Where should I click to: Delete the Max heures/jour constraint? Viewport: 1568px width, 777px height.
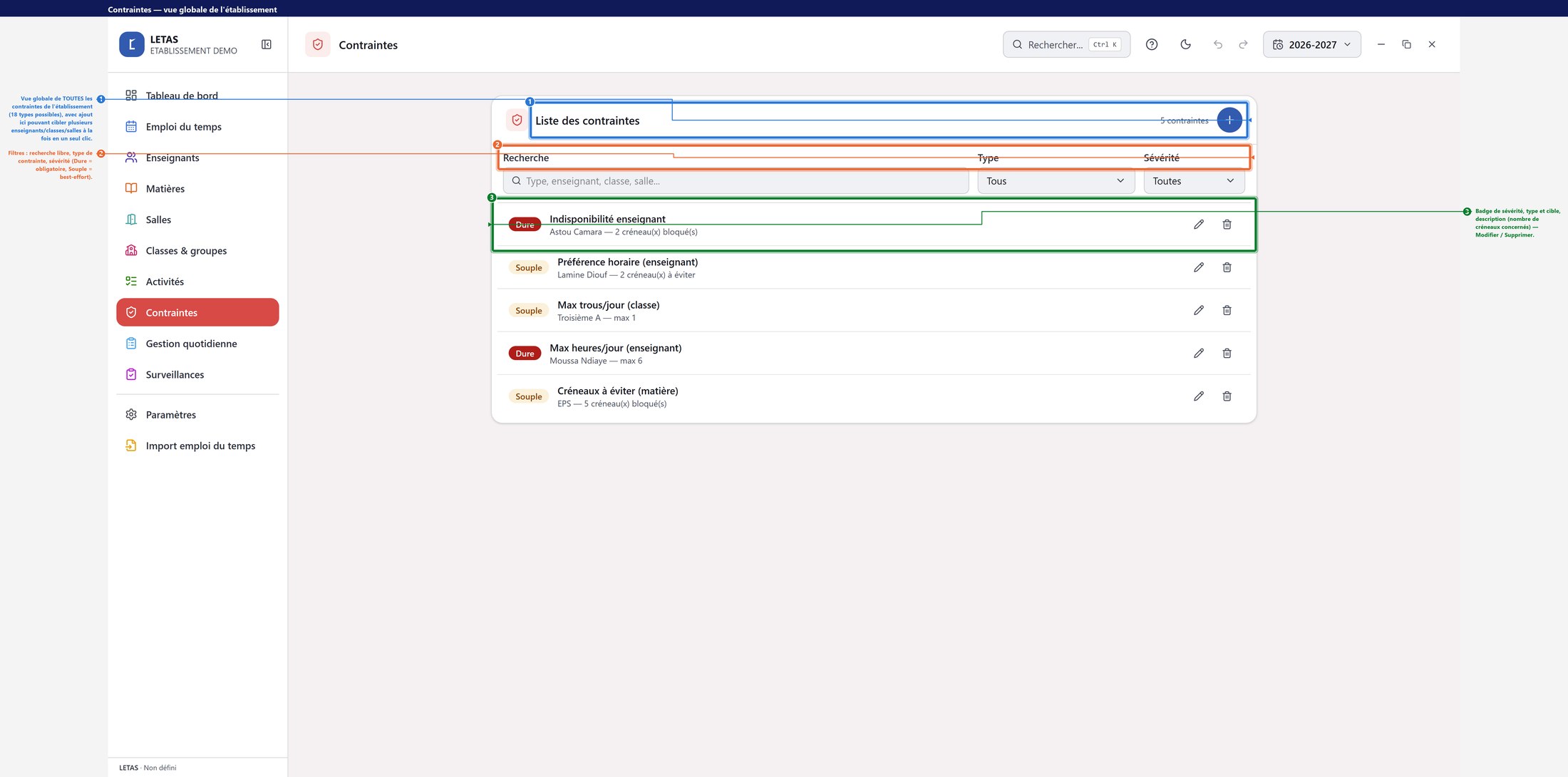coord(1227,353)
